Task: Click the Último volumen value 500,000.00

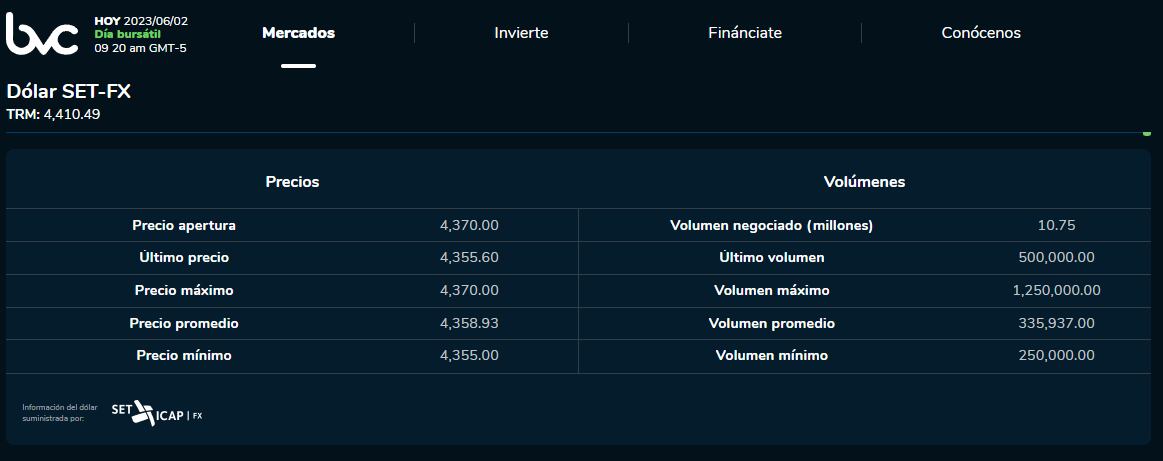Action: 1056,258
